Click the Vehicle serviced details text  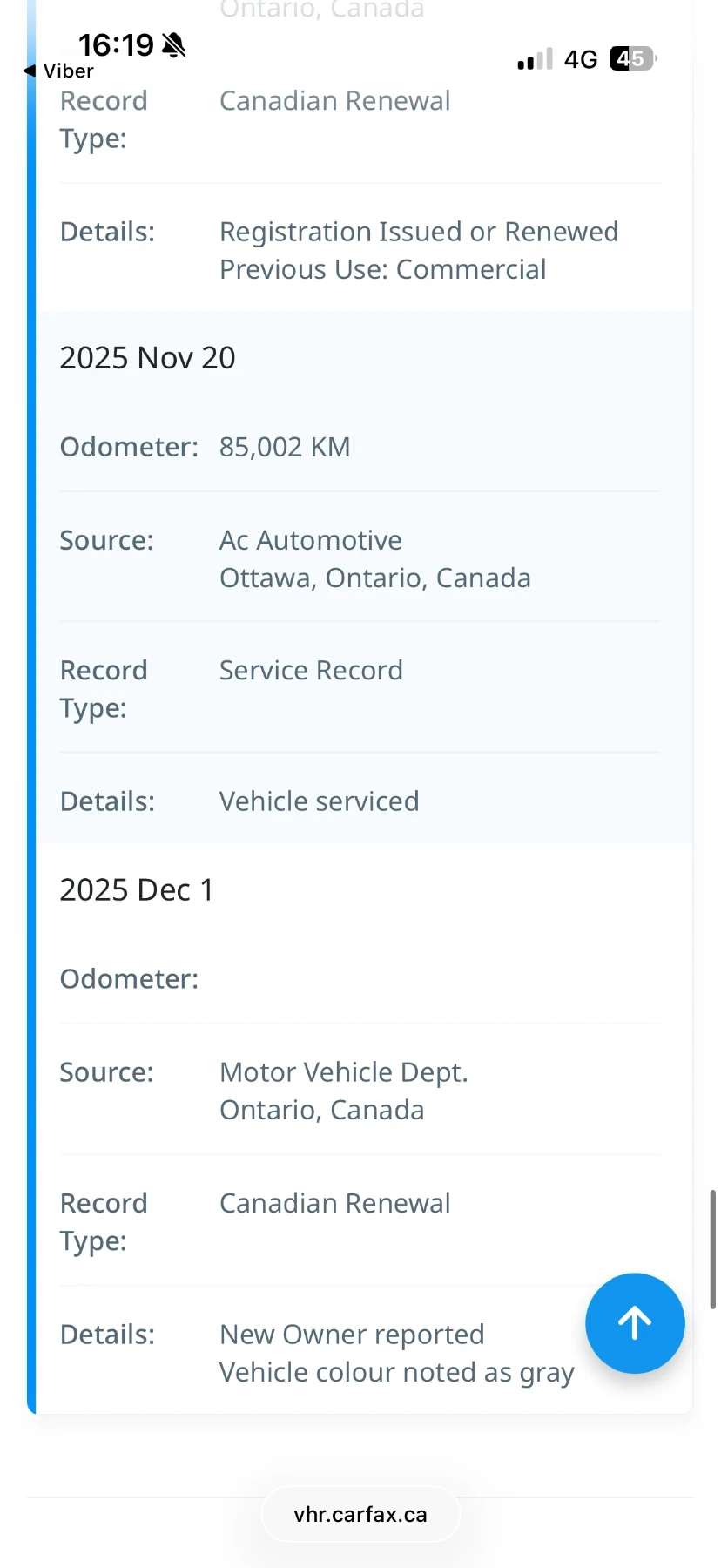tap(319, 801)
